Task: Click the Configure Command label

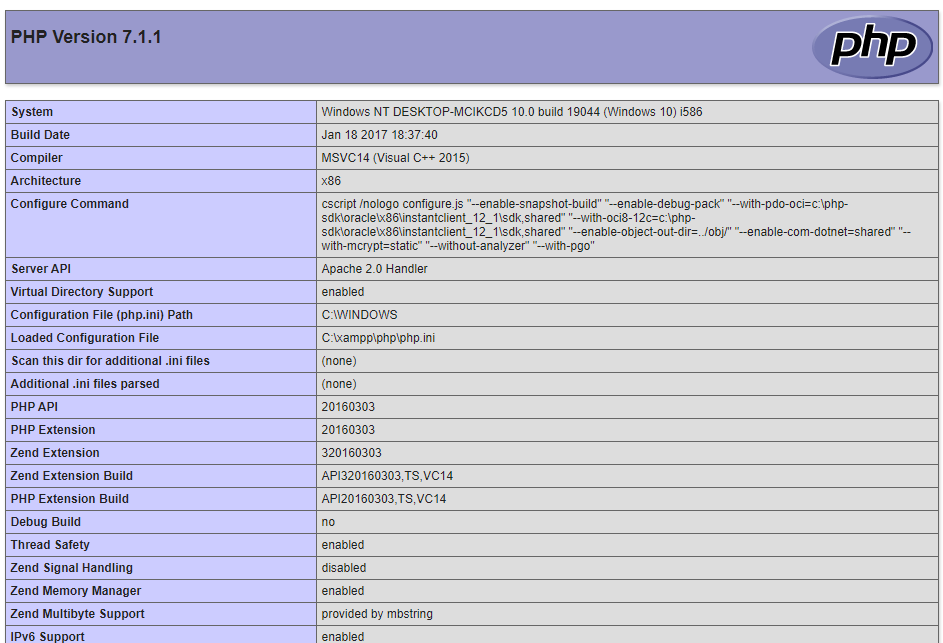Action: point(70,204)
